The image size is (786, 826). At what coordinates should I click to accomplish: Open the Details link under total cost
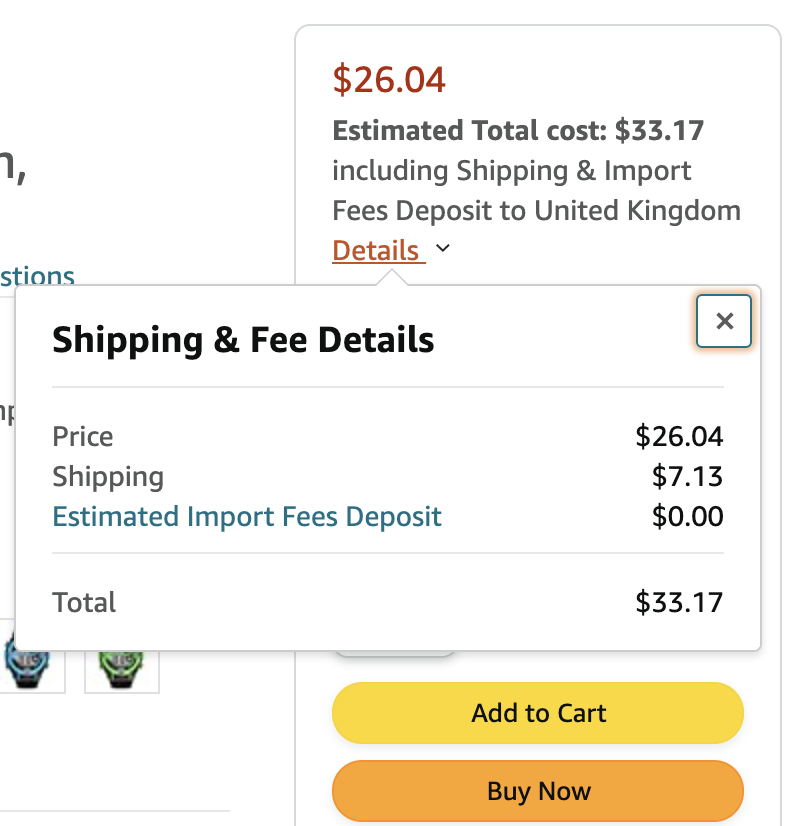(377, 250)
